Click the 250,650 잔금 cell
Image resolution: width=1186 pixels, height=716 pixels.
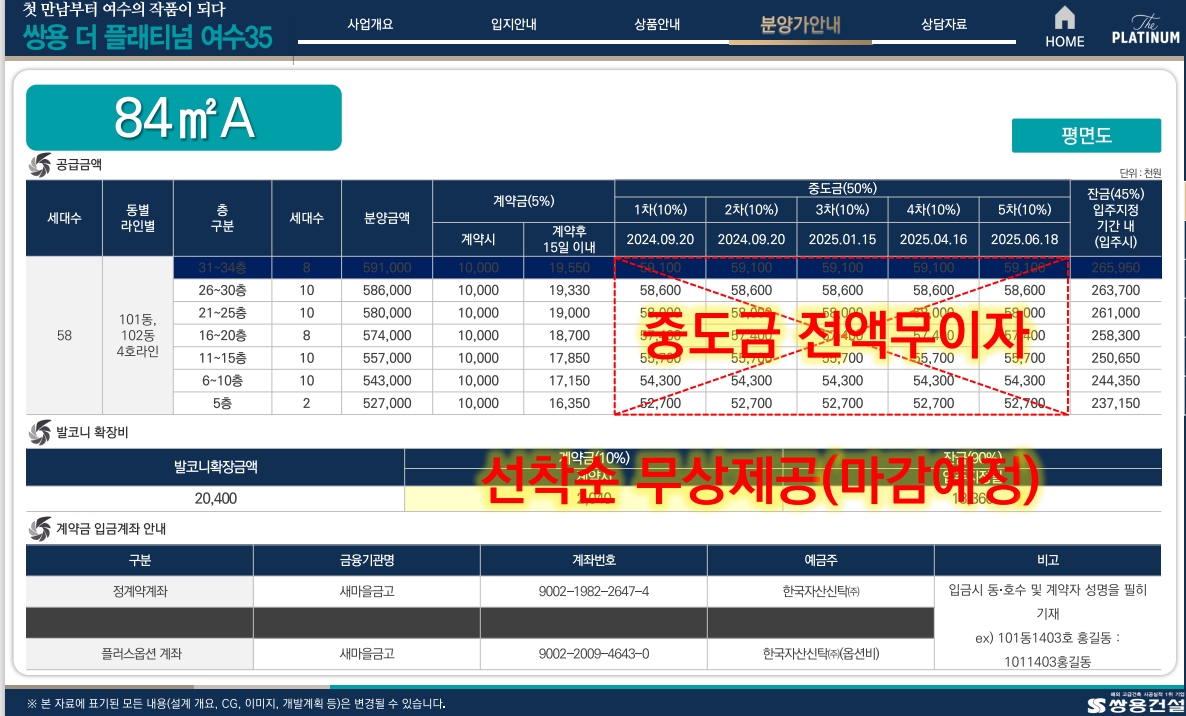point(1116,358)
